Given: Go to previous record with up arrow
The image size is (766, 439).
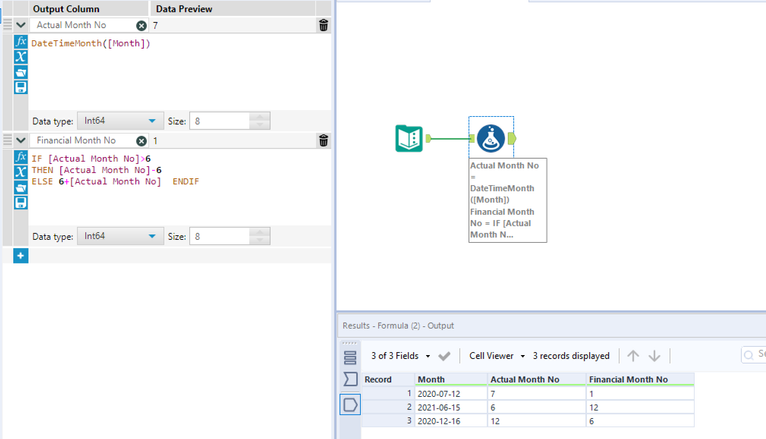Looking at the screenshot, I should 633,355.
